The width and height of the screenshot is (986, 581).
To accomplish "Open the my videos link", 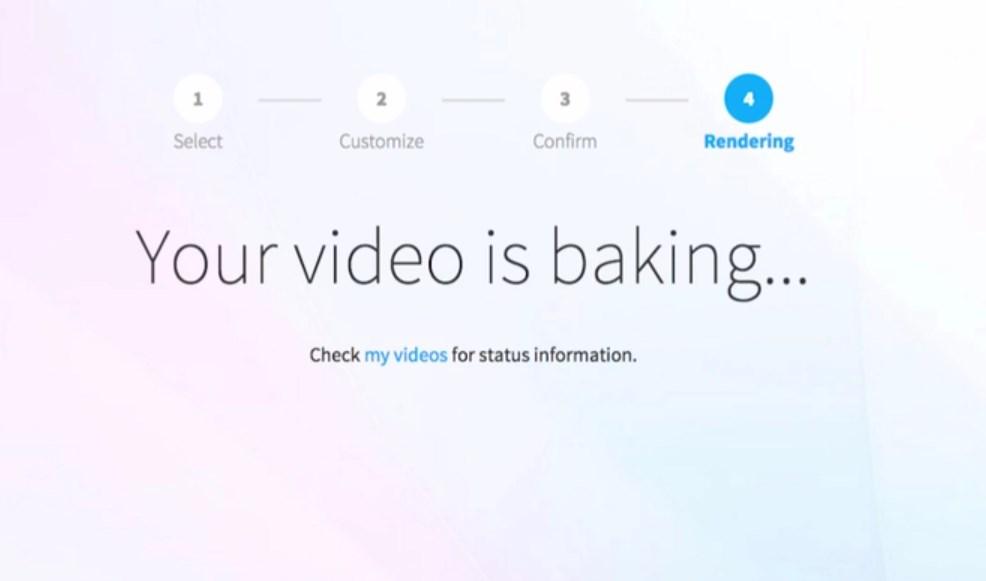I will click(406, 355).
